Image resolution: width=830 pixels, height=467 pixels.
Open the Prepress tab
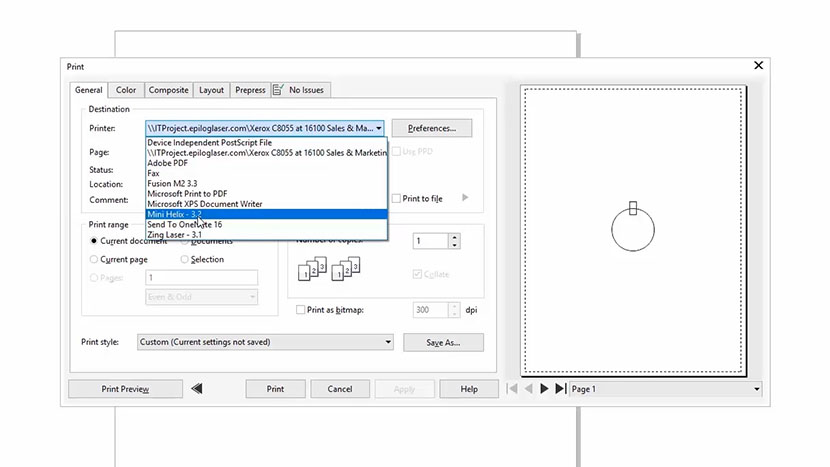pyautogui.click(x=250, y=90)
